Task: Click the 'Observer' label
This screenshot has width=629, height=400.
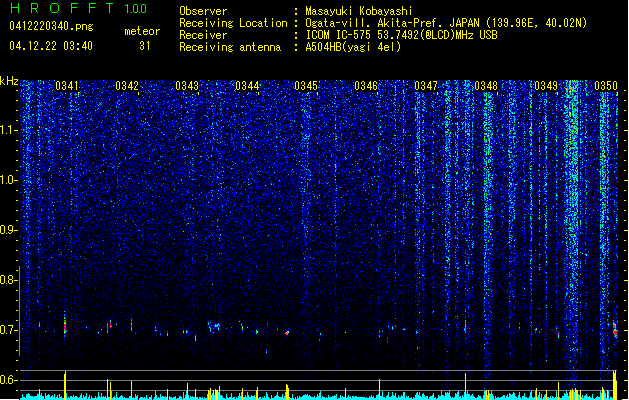Action: coord(203,11)
